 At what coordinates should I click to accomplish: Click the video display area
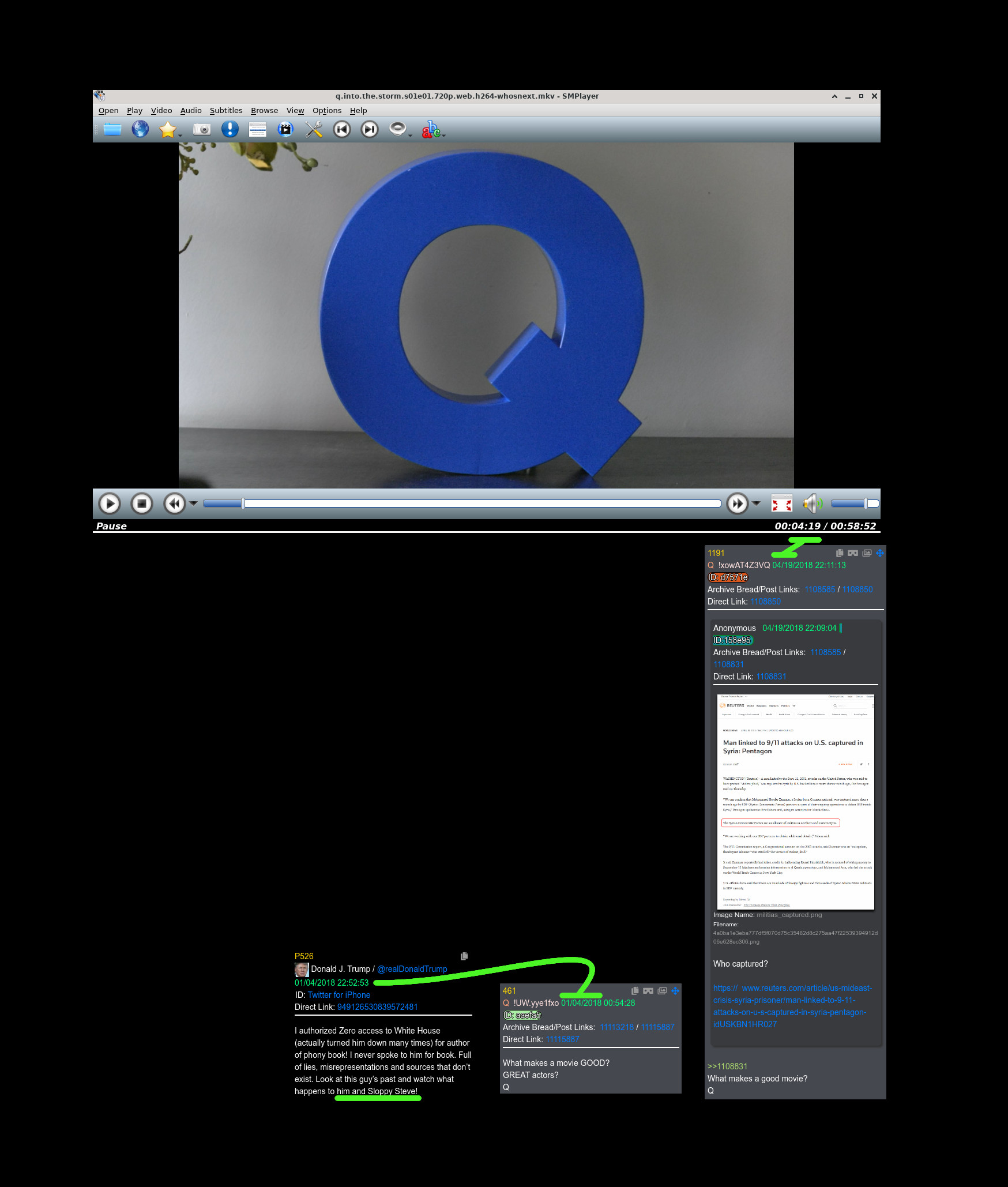click(486, 315)
